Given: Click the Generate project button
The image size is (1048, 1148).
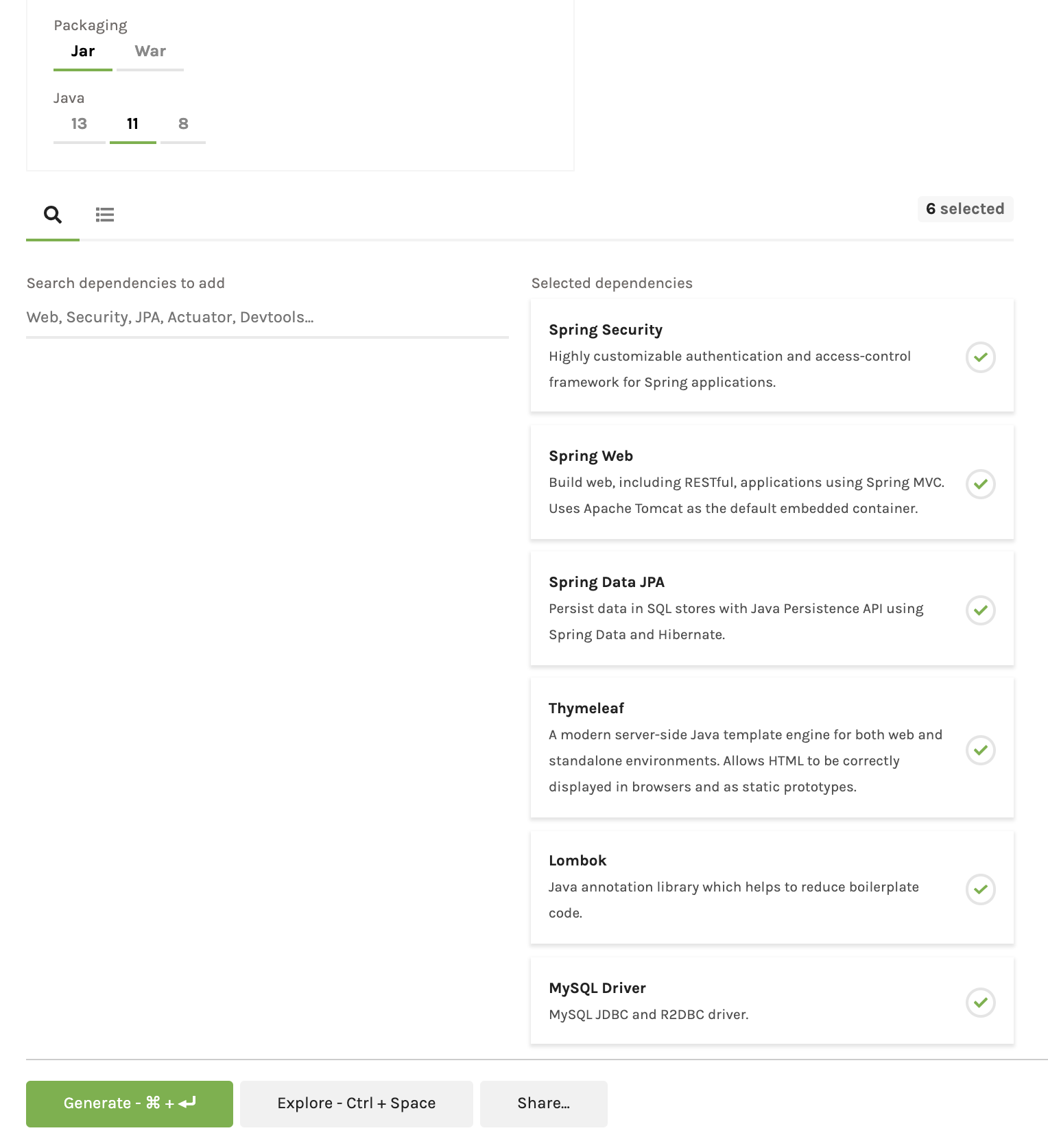Looking at the screenshot, I should [x=130, y=1103].
